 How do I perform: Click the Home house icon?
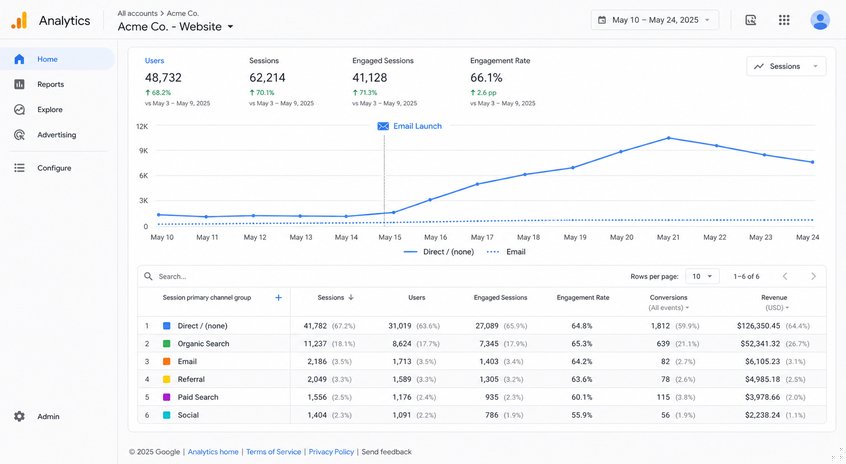pyautogui.click(x=19, y=59)
